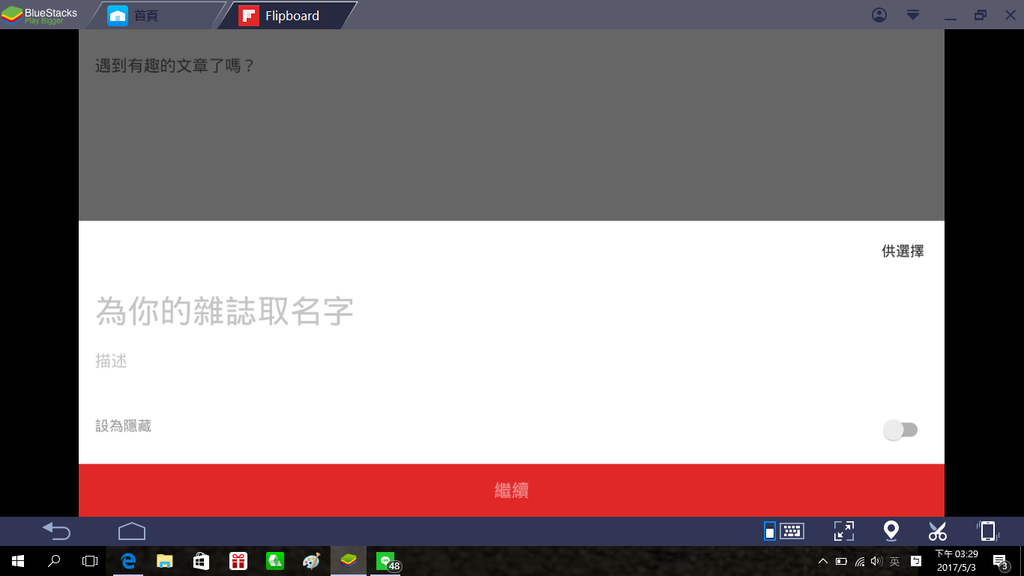Open LINE with 48 unread badge
The height and width of the screenshot is (576, 1024).
tap(388, 562)
